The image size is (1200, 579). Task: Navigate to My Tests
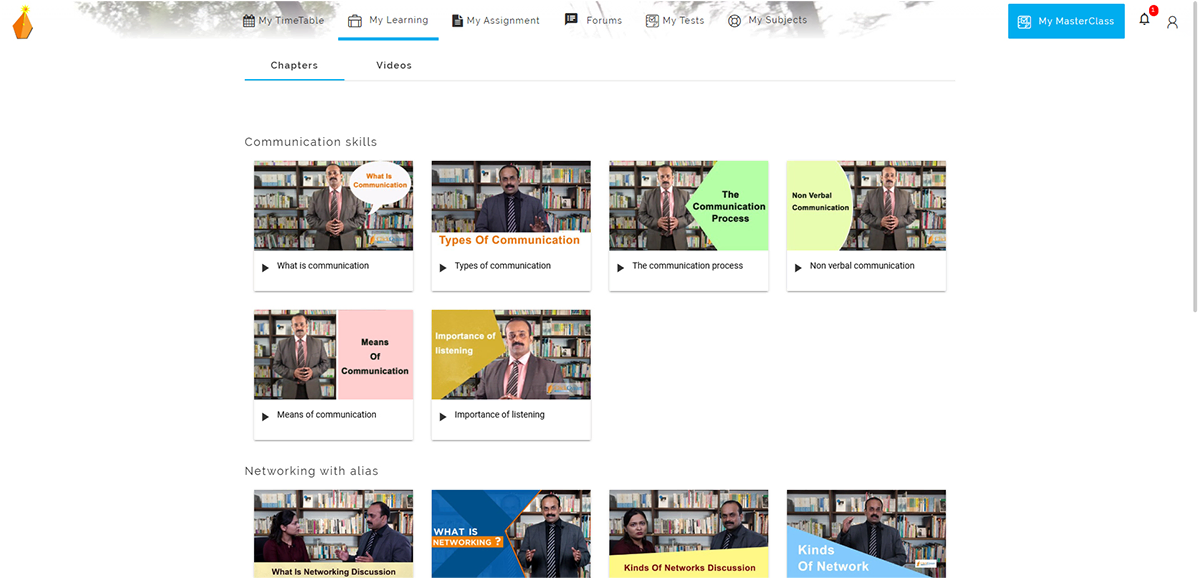(x=675, y=21)
